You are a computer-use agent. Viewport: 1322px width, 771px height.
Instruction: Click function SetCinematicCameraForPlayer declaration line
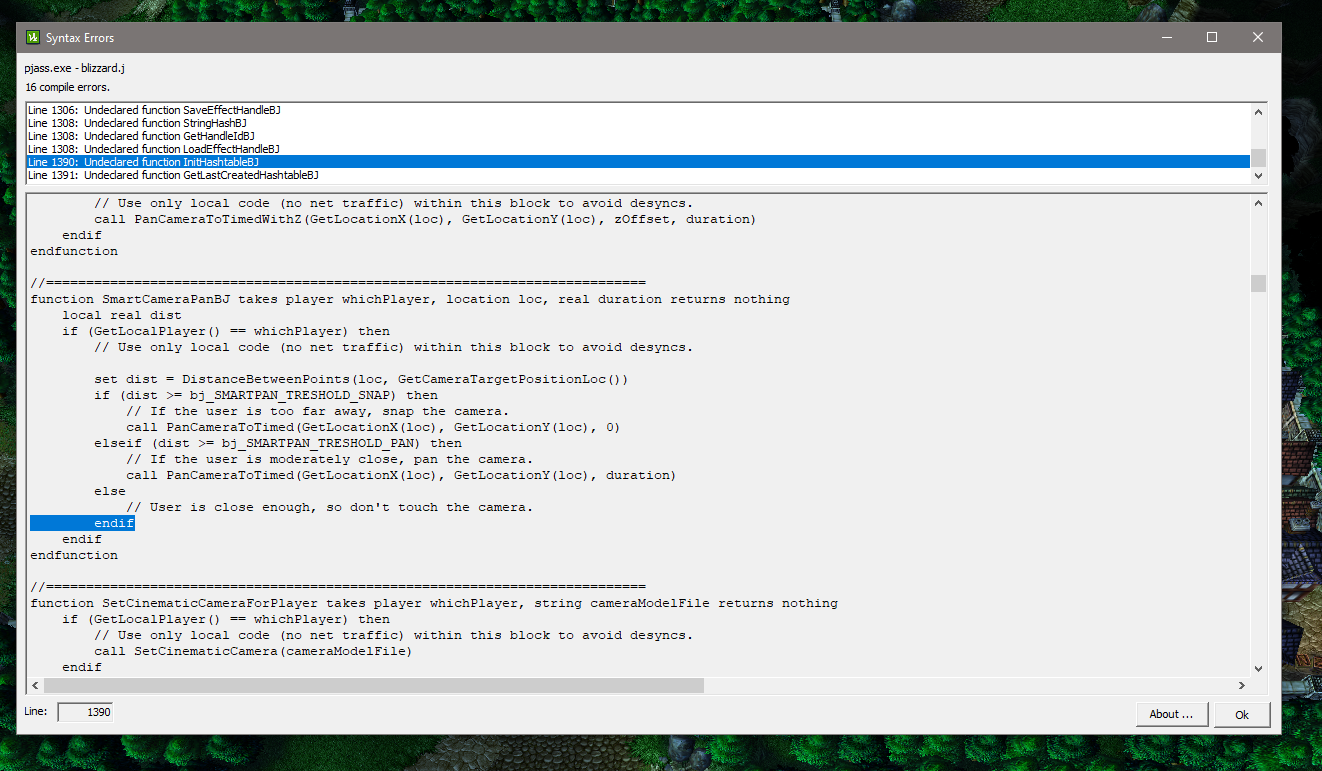point(434,603)
